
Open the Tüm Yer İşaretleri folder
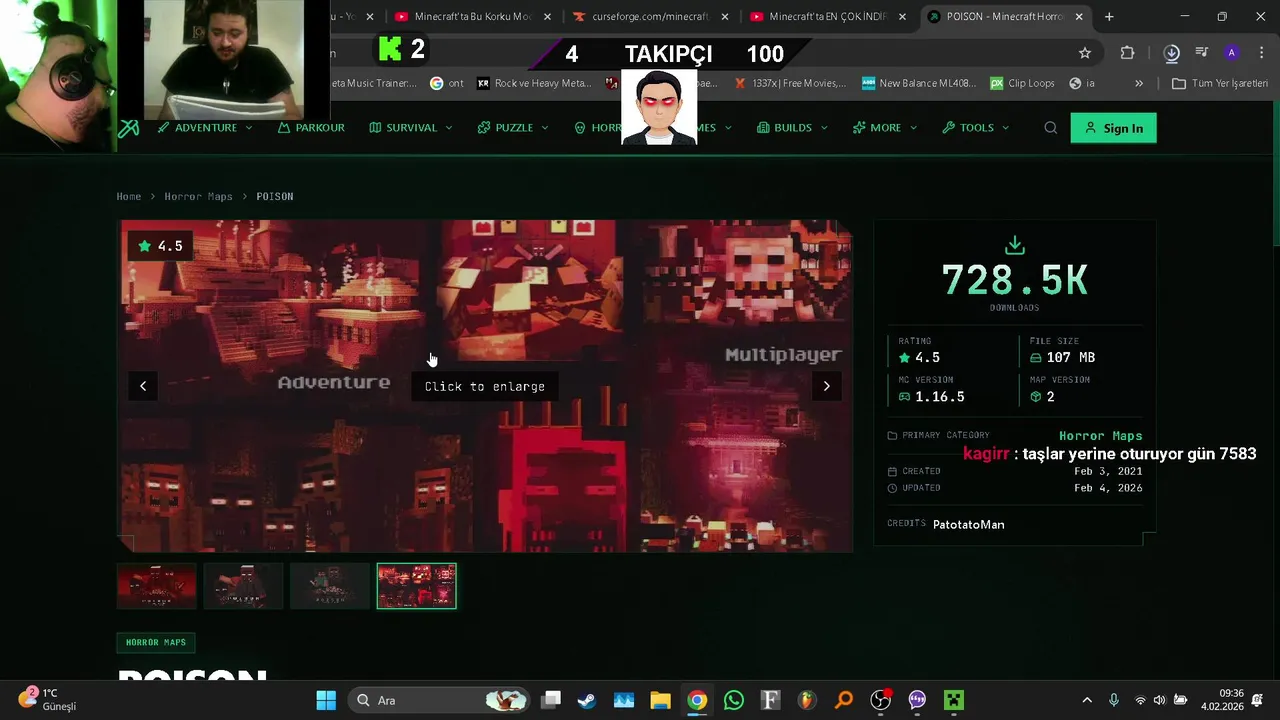coord(1219,83)
